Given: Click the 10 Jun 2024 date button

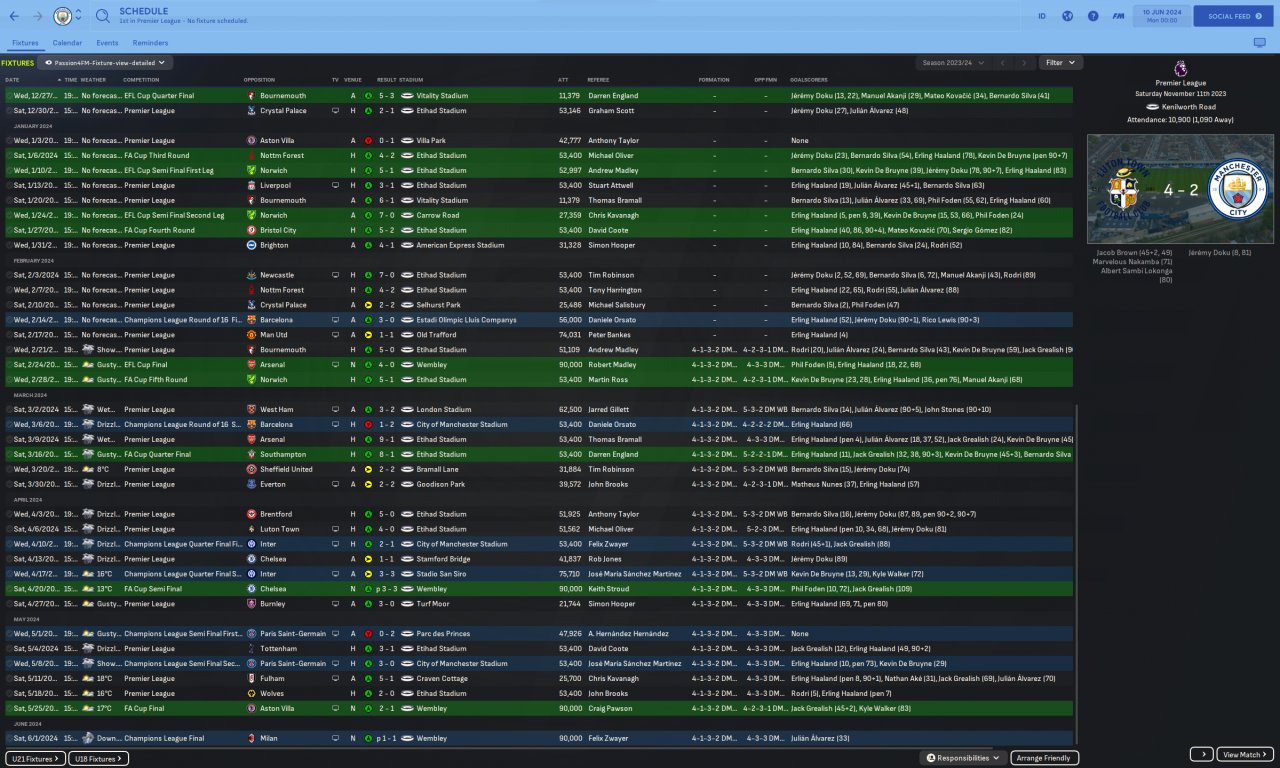Looking at the screenshot, I should [x=1161, y=16].
